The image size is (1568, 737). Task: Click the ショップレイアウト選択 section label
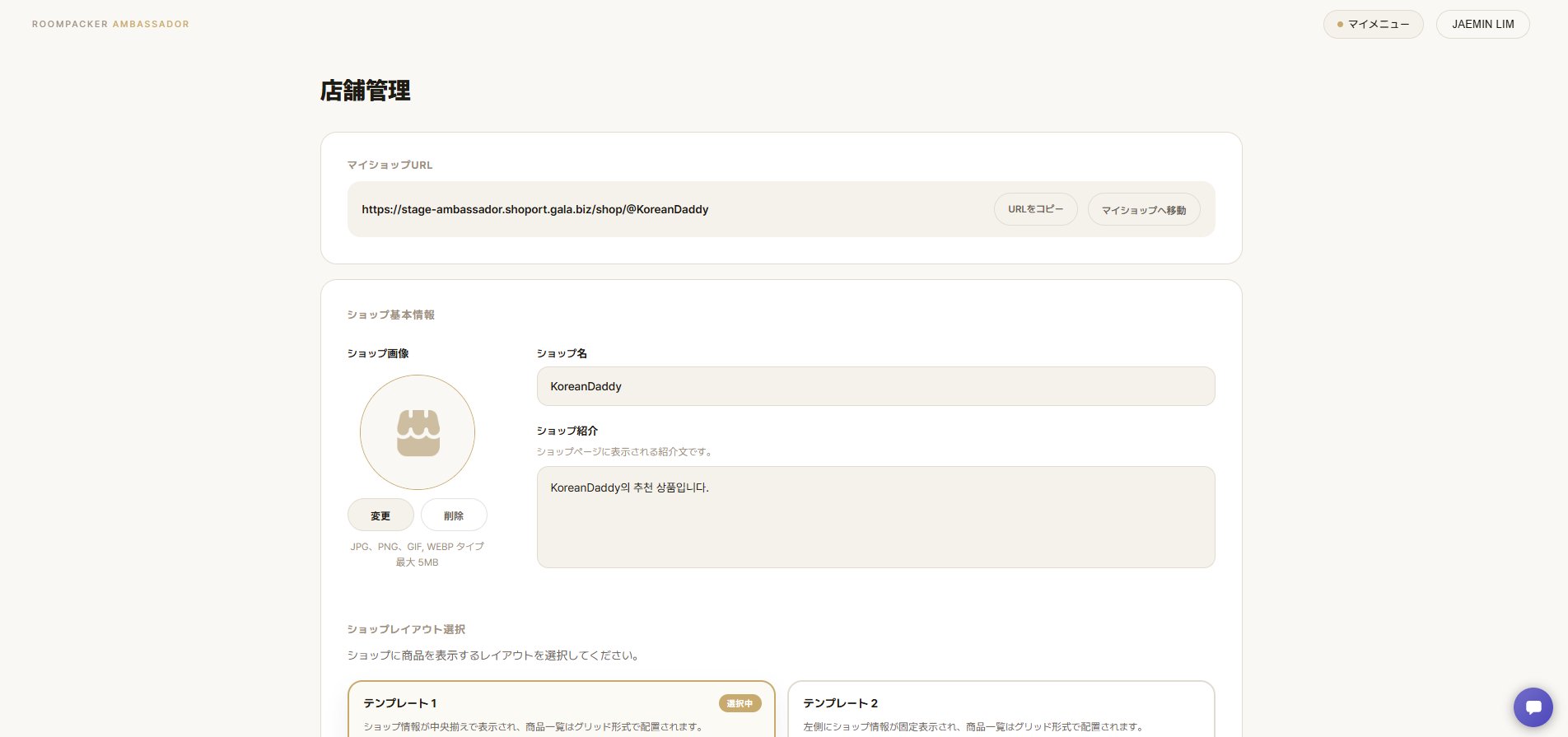406,629
